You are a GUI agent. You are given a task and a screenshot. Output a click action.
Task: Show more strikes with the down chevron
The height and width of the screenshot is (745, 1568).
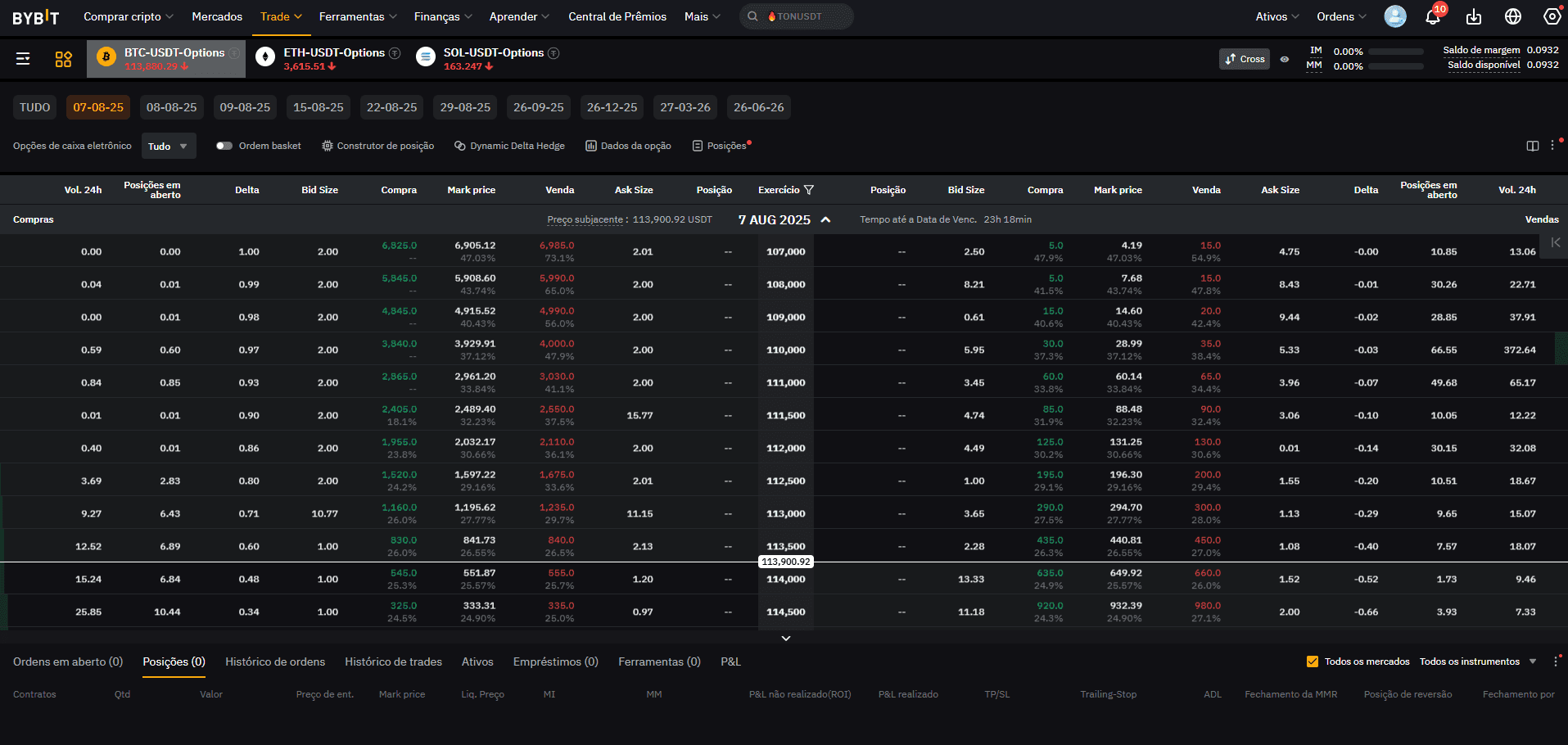(x=785, y=638)
